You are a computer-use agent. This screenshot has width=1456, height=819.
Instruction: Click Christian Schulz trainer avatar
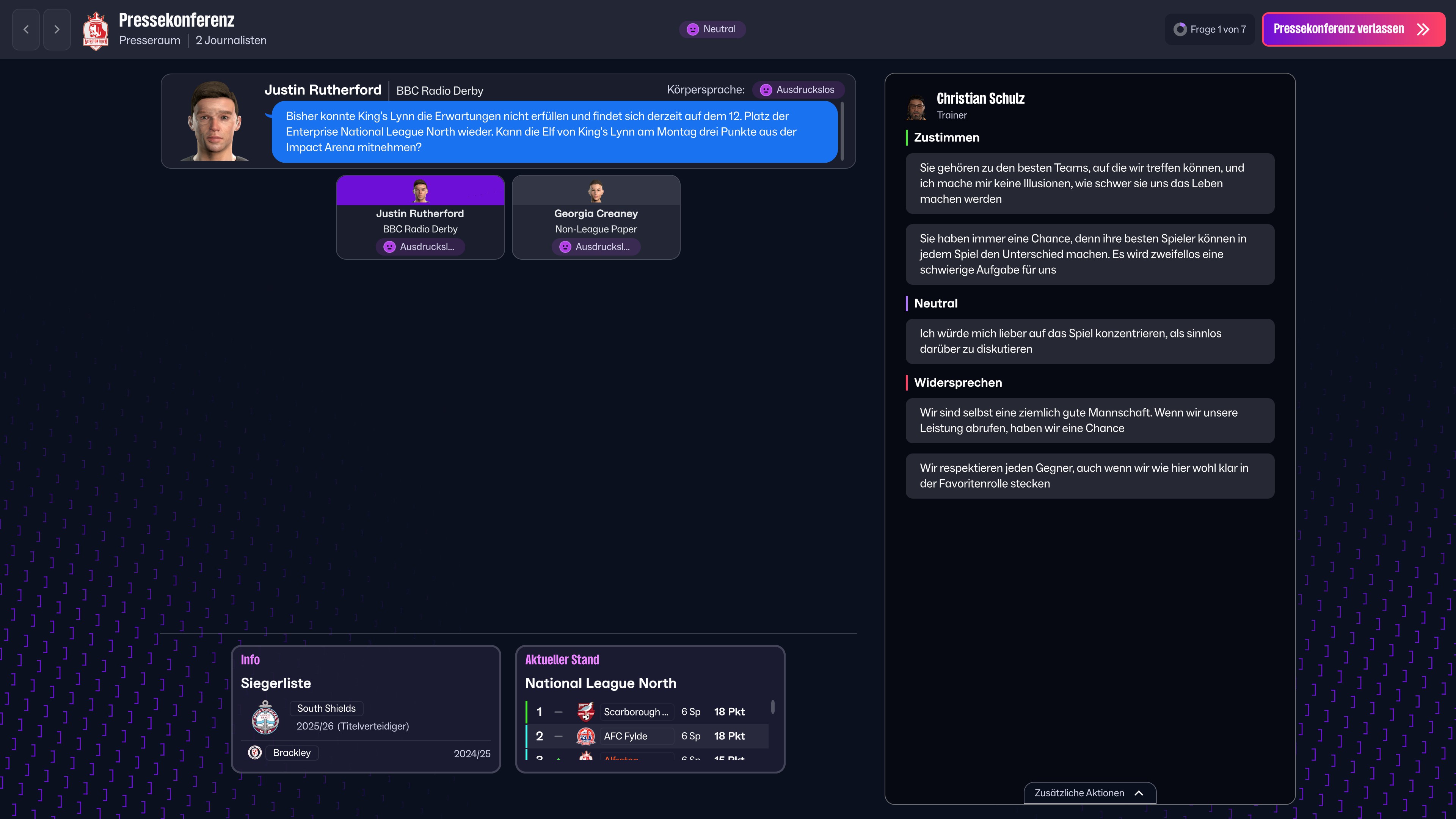916,107
